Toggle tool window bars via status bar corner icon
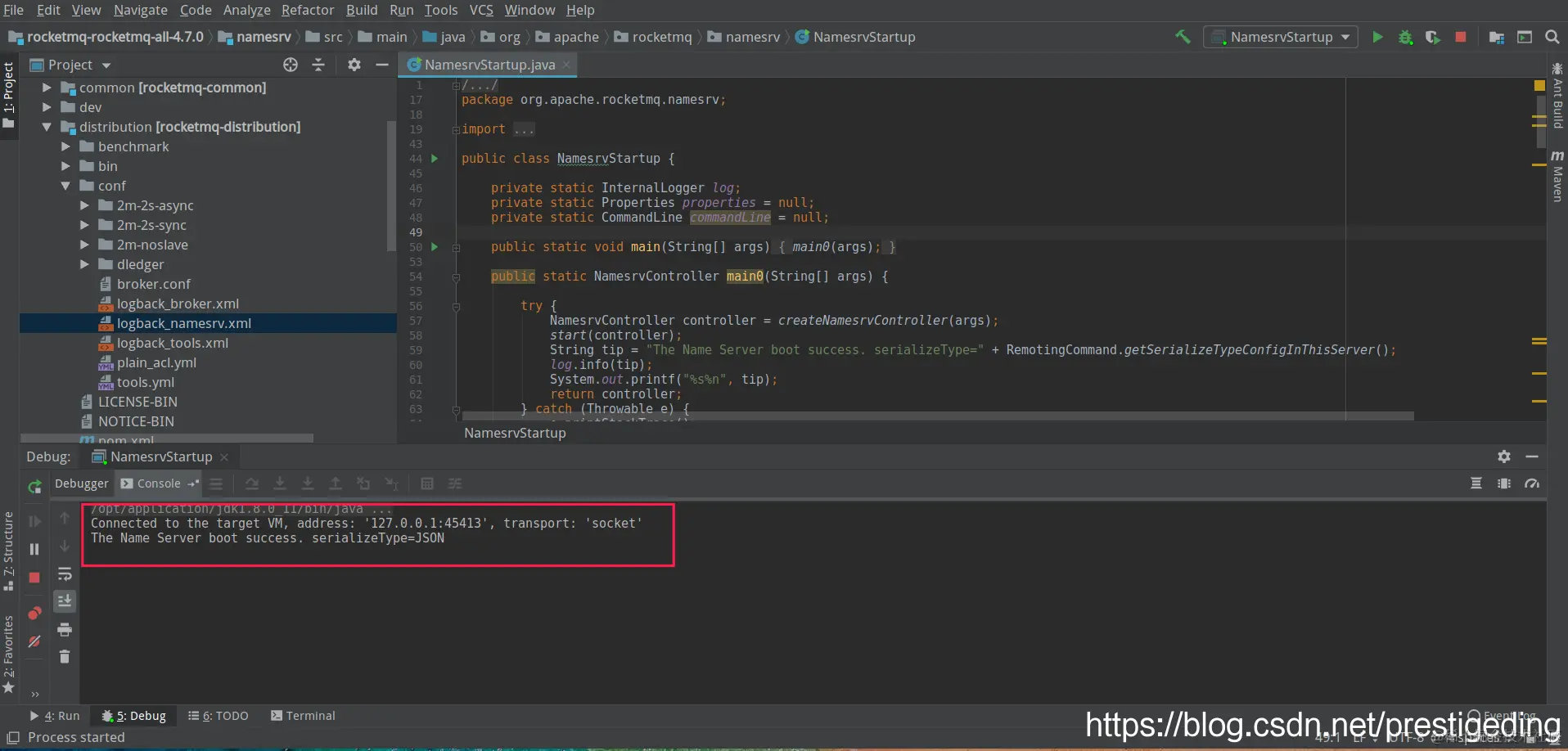1568x751 pixels. [x=13, y=737]
